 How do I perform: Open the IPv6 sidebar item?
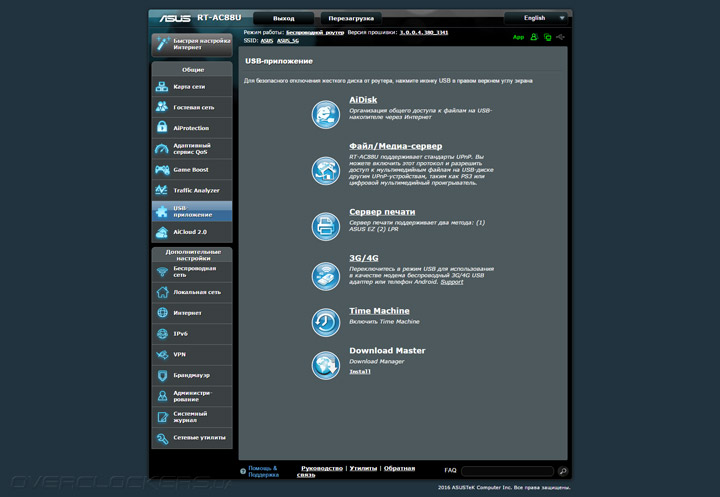tap(192, 333)
